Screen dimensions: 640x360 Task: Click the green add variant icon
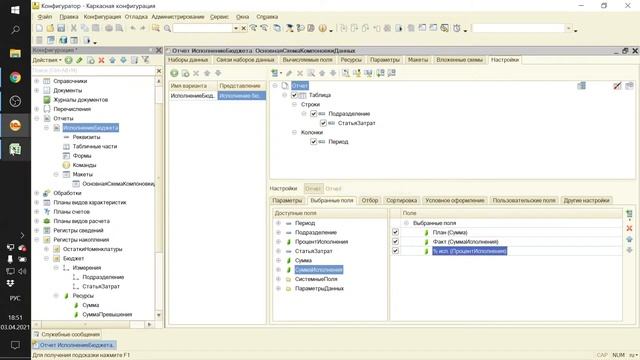[174, 73]
